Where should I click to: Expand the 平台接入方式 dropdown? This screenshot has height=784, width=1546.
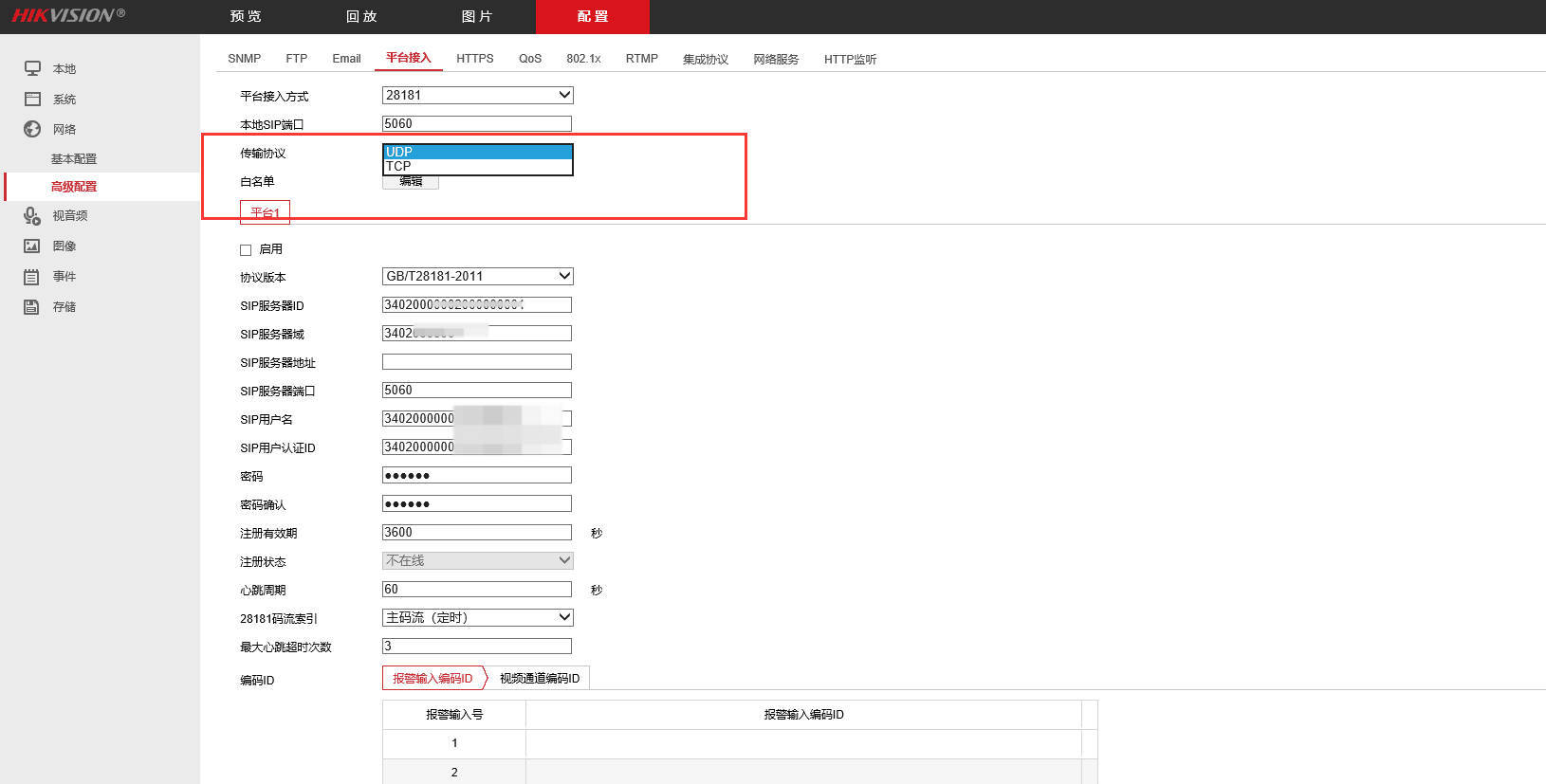(478, 95)
